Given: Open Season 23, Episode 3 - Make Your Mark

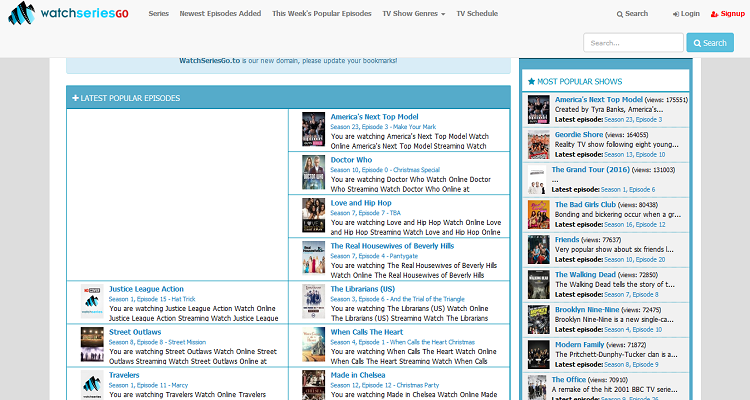Looking at the screenshot, I should 383,127.
